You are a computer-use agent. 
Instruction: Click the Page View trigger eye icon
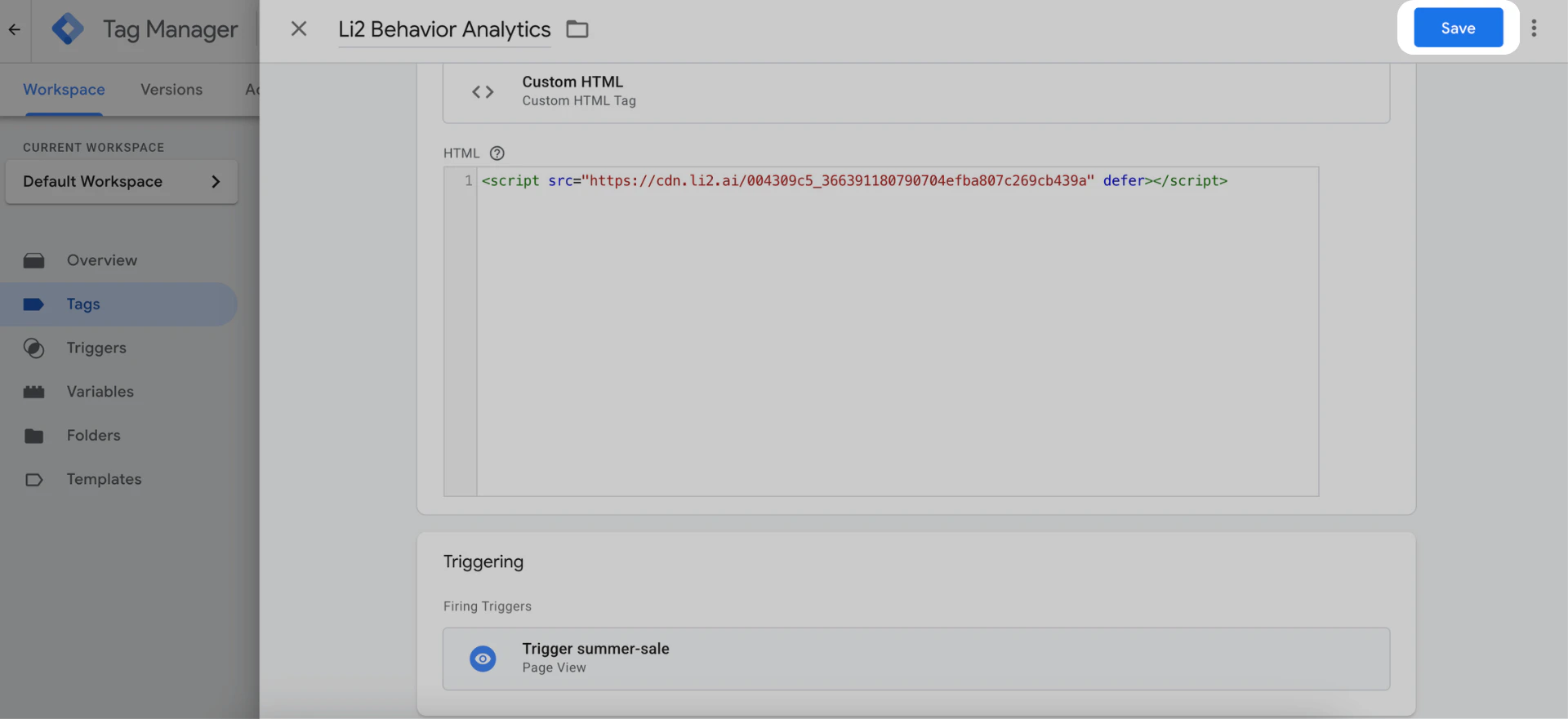[x=483, y=659]
